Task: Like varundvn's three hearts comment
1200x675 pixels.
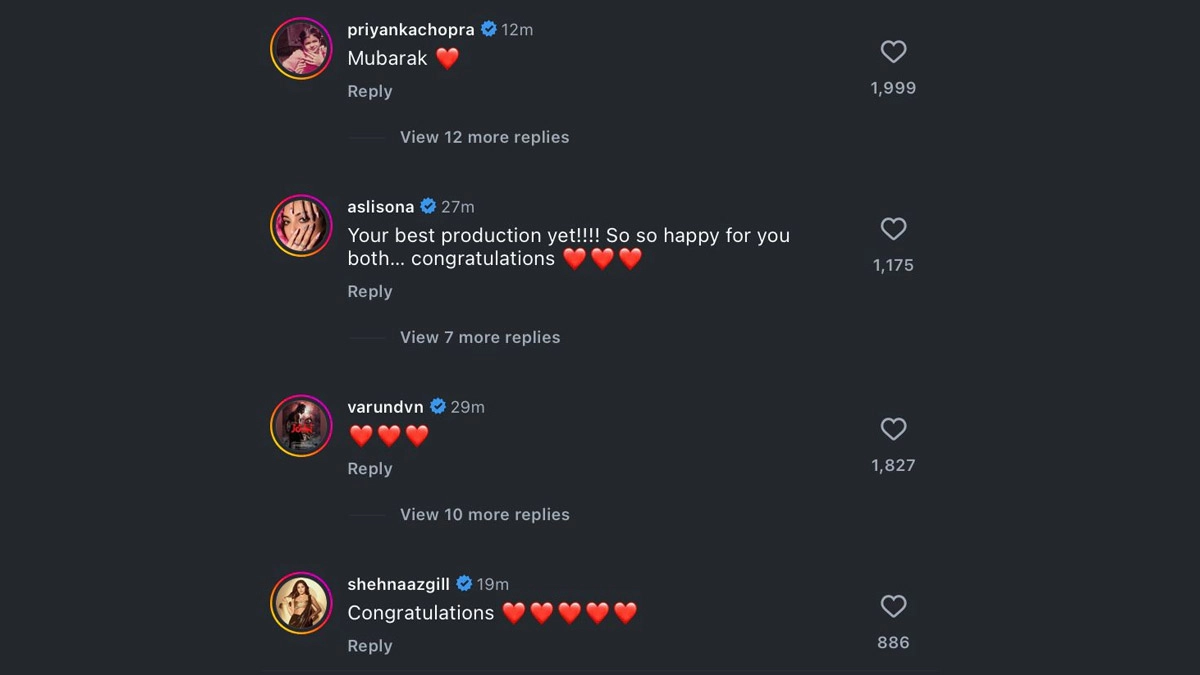Action: point(893,429)
